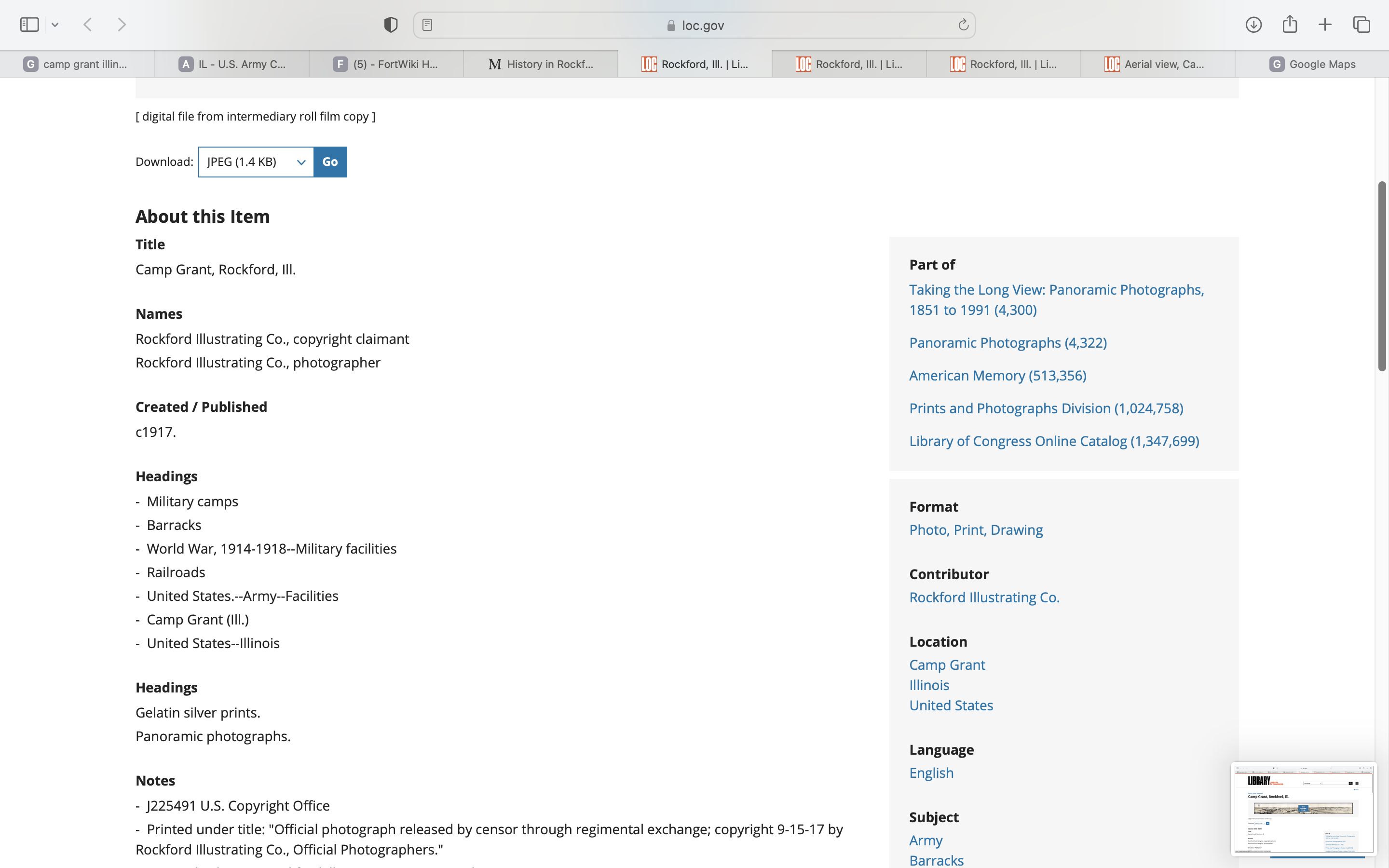Click the Camp Grant location link
The image size is (1389, 868).
coord(947,665)
